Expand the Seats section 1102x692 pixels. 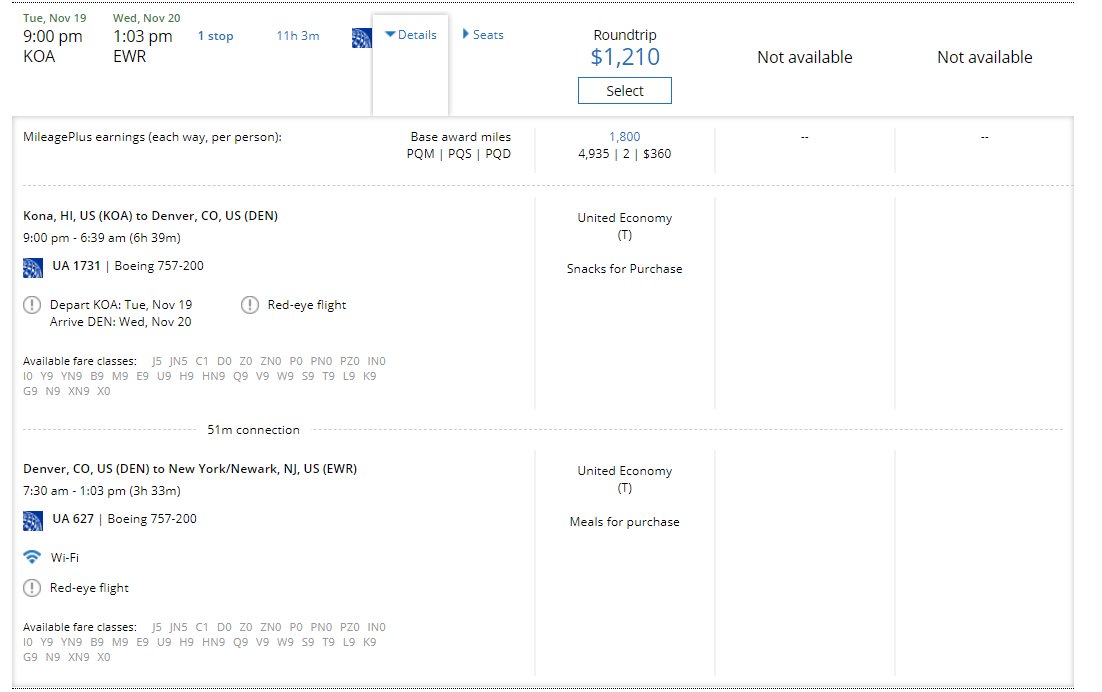point(483,34)
